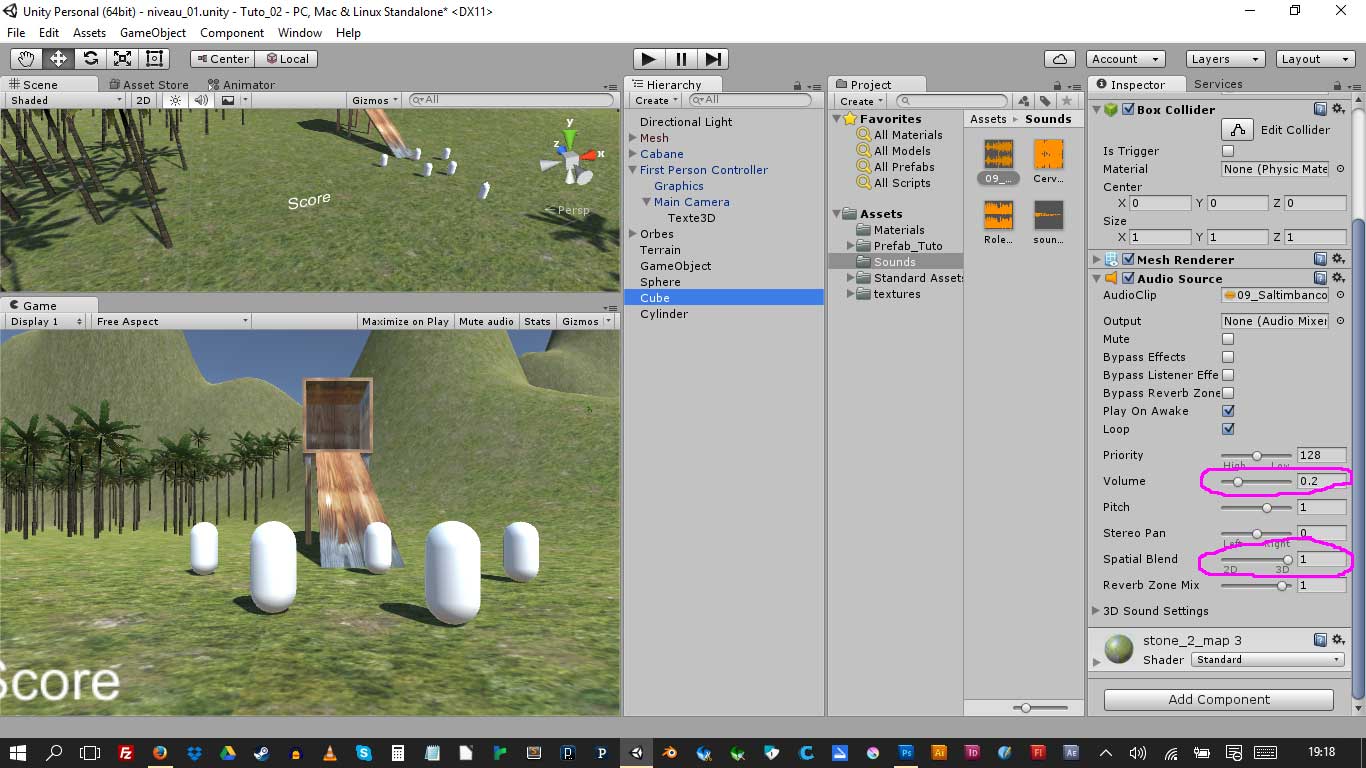The height and width of the screenshot is (768, 1366).
Task: Select the Rotate tool in toolbar
Action: click(91, 59)
